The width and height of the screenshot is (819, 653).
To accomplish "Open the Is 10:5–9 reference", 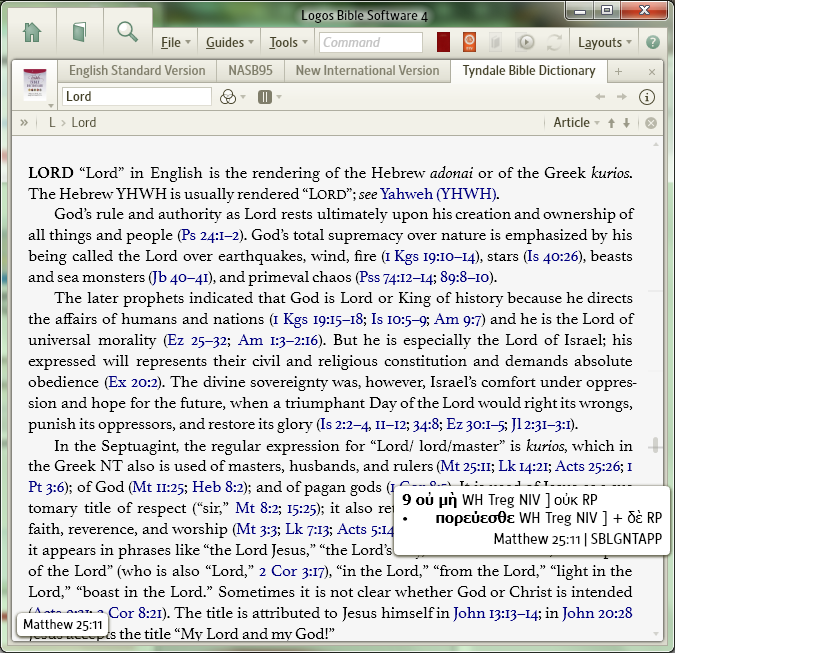I will pyautogui.click(x=400, y=319).
